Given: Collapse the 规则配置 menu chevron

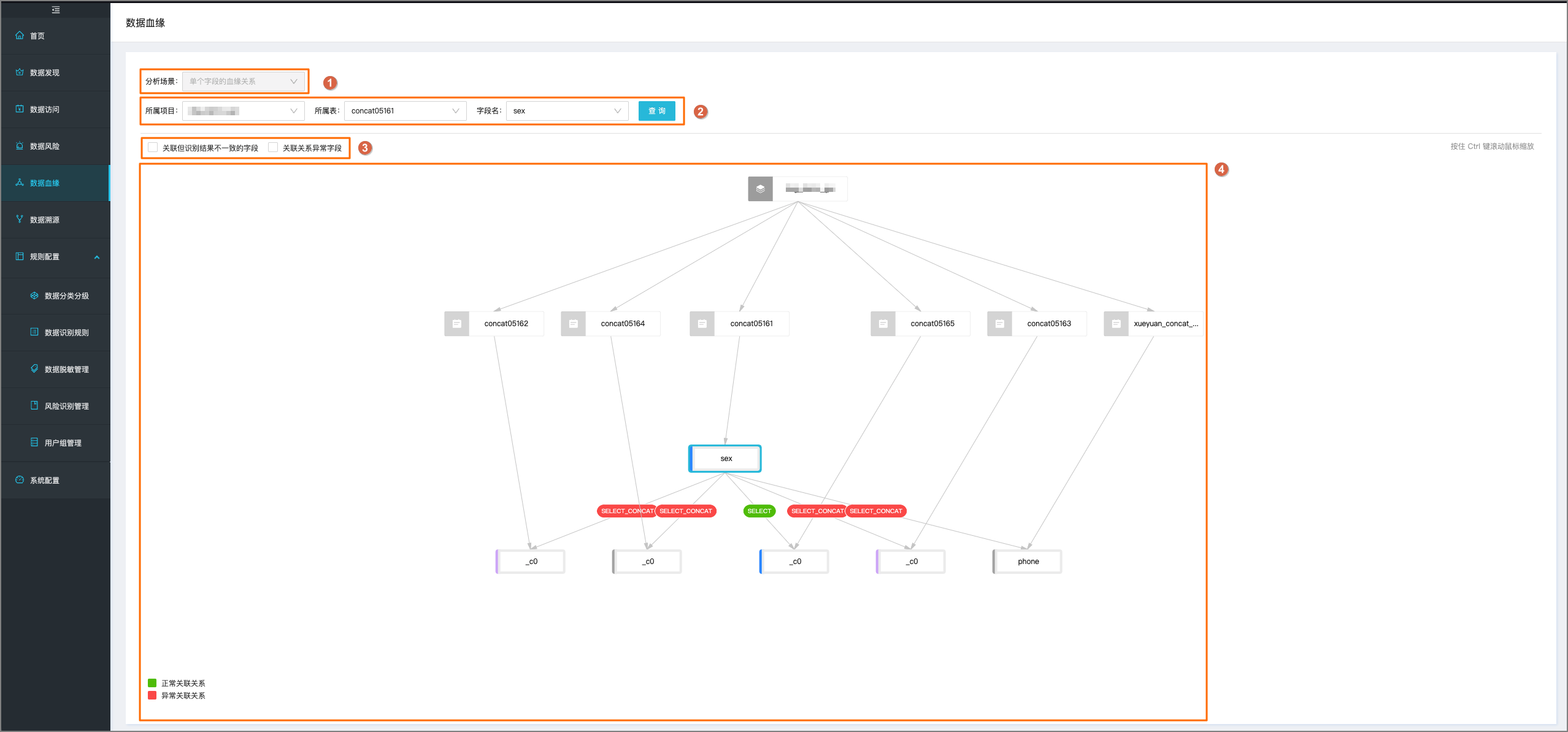Looking at the screenshot, I should 97,257.
